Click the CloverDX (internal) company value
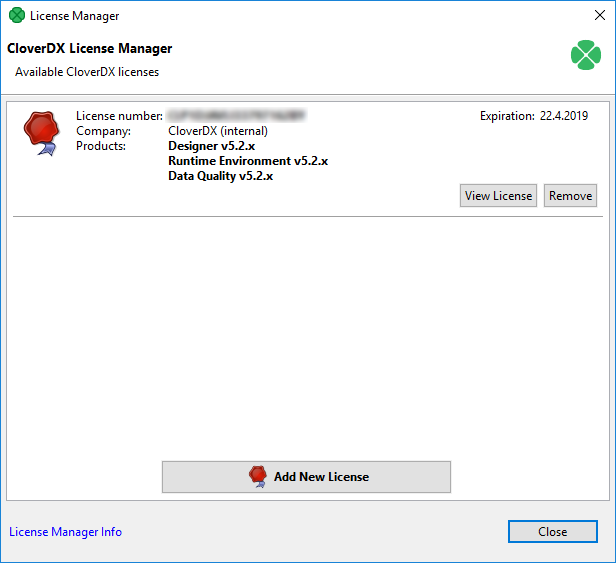Screen dimensions: 616x563 coord(217,131)
